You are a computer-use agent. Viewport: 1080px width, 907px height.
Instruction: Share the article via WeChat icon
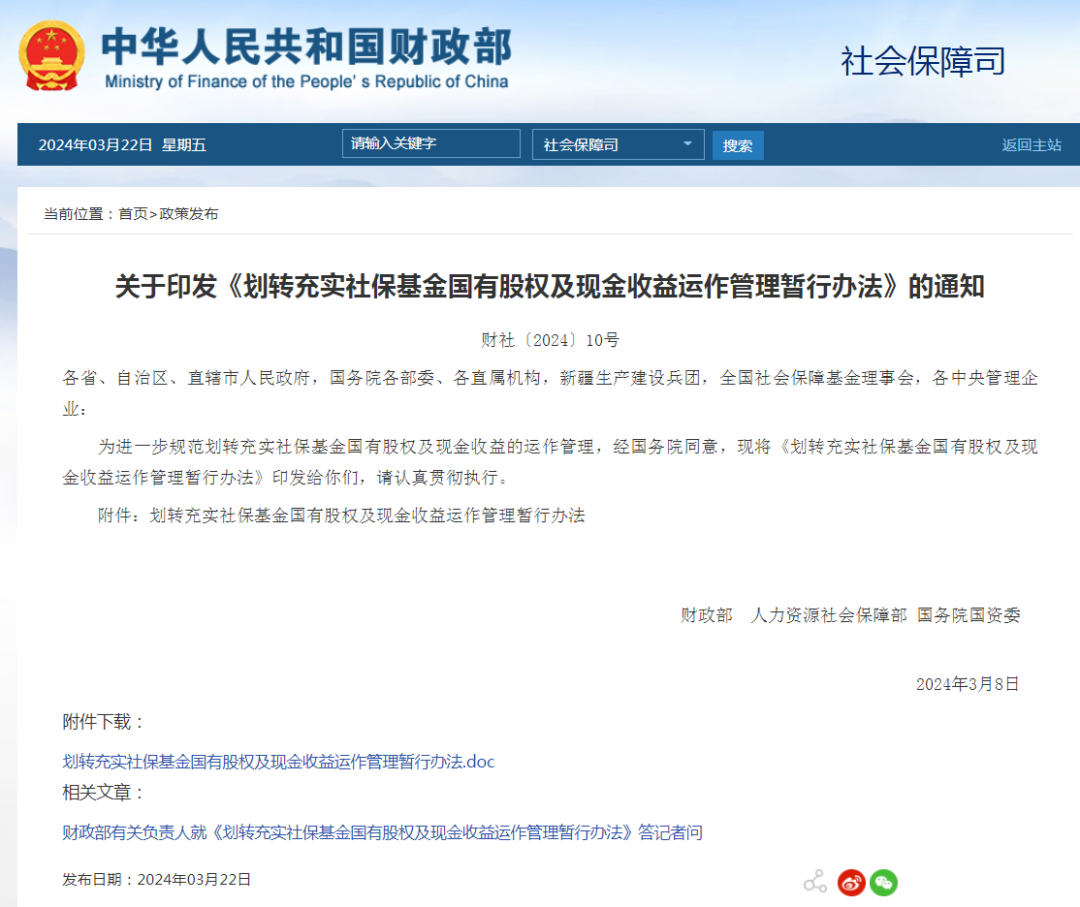coord(883,882)
